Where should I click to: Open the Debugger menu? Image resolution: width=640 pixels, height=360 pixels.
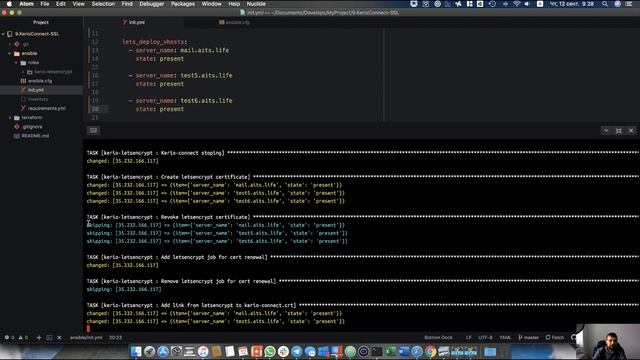click(151, 4)
